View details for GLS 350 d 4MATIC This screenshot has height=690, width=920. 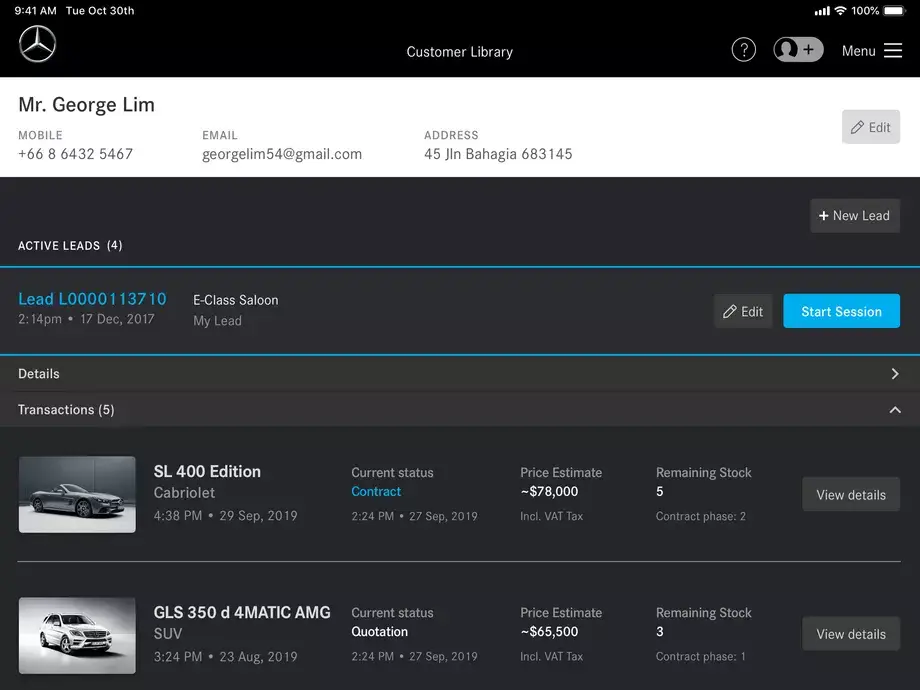[851, 634]
